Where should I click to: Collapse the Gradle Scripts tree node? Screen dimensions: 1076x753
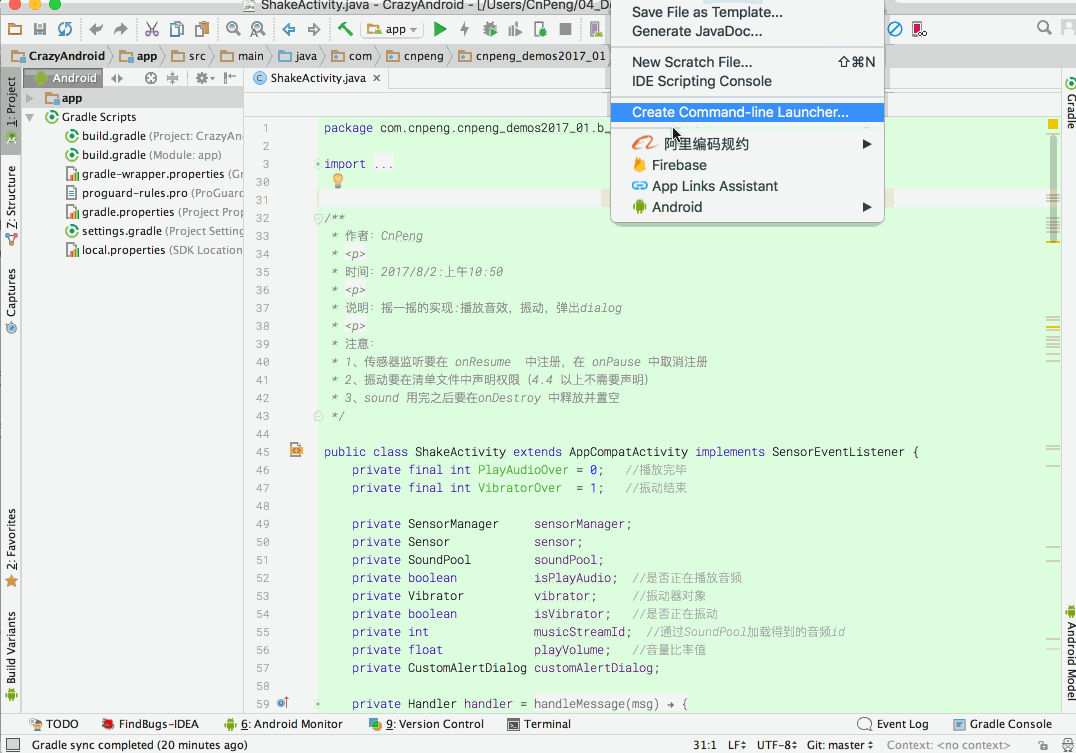click(x=30, y=117)
